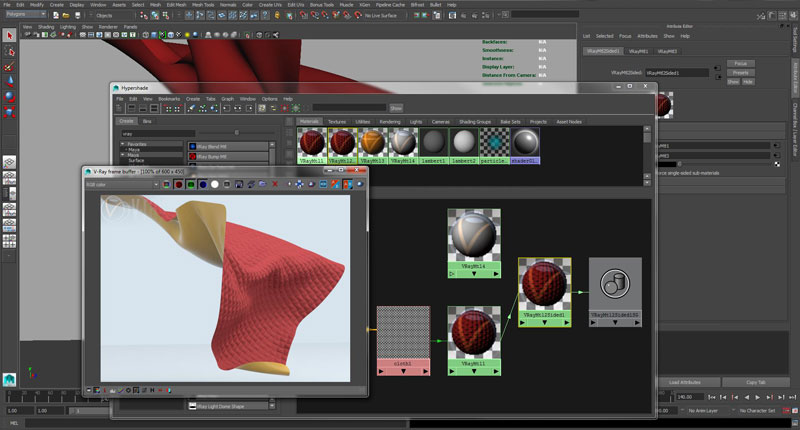This screenshot has height=430, width=800.
Task: Click the yellow light icon in viewport toolbar
Action: pyautogui.click(x=187, y=35)
